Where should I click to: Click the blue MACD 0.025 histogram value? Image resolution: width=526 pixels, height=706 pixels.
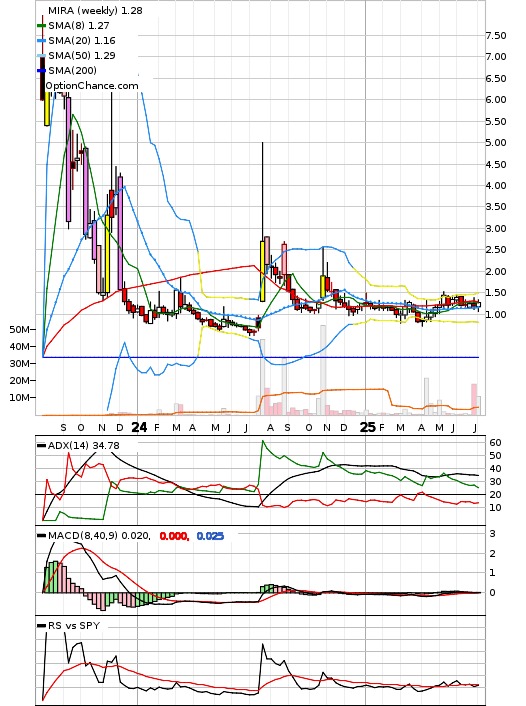(x=210, y=536)
